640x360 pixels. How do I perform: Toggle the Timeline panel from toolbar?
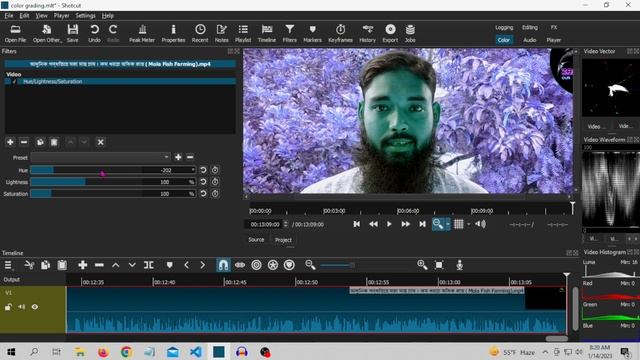[267, 33]
